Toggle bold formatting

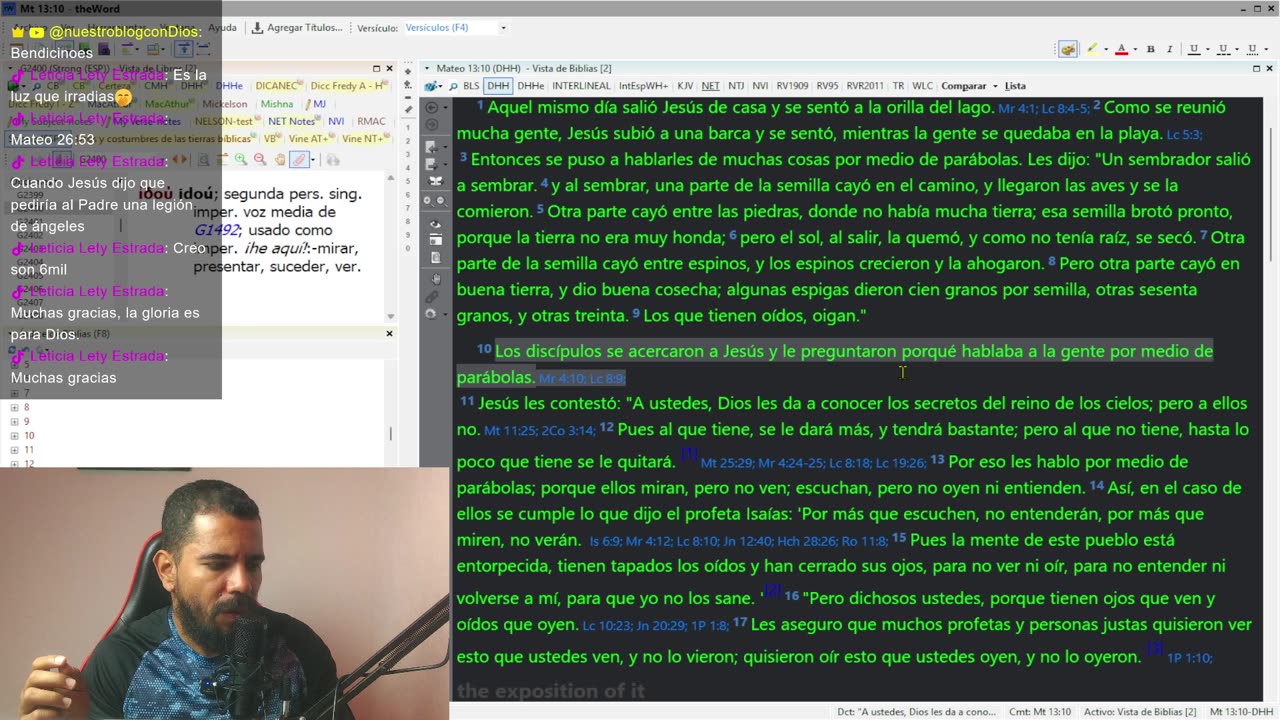(x=1151, y=49)
